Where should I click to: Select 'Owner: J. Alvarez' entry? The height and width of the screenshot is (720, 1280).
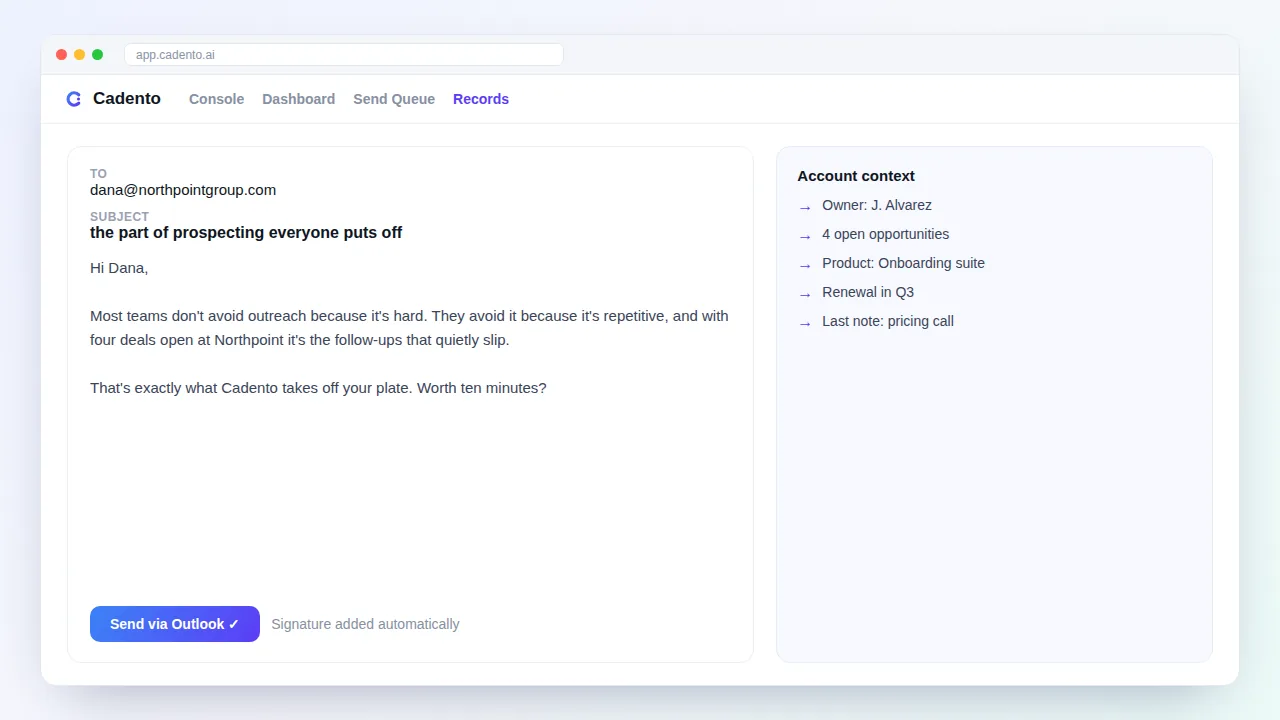[877, 205]
